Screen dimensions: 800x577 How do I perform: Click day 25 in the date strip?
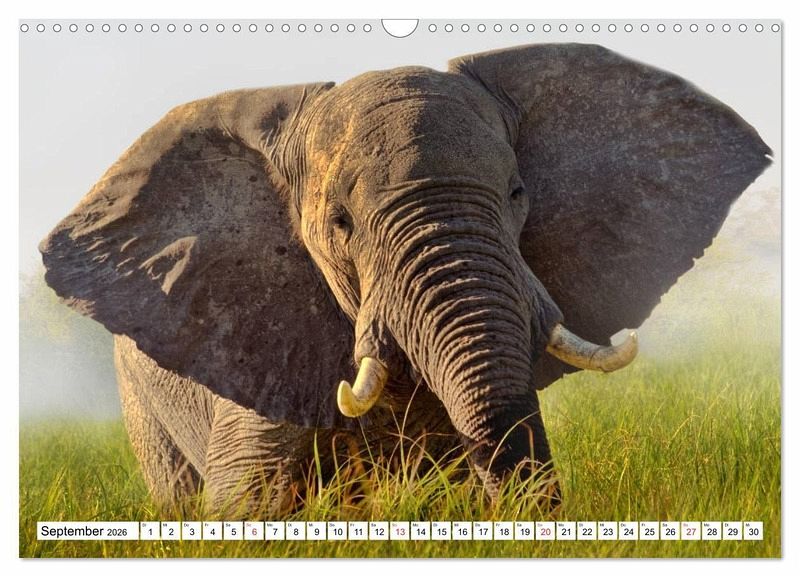click(x=649, y=531)
